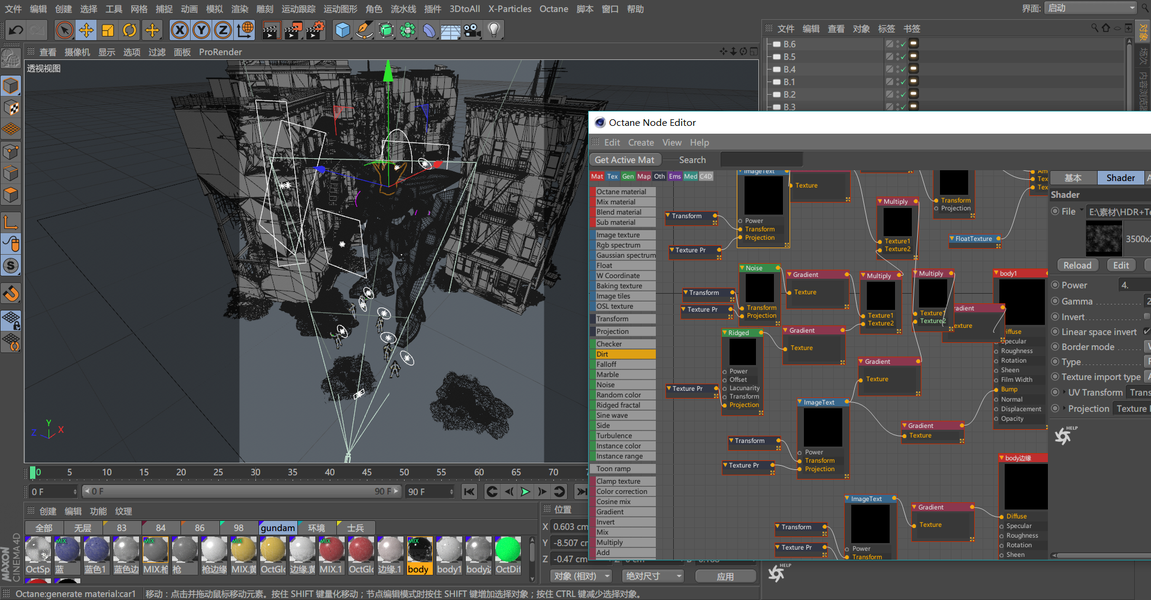Toggle the X axis lock icon
Image resolution: width=1151 pixels, height=600 pixels.
[181, 30]
